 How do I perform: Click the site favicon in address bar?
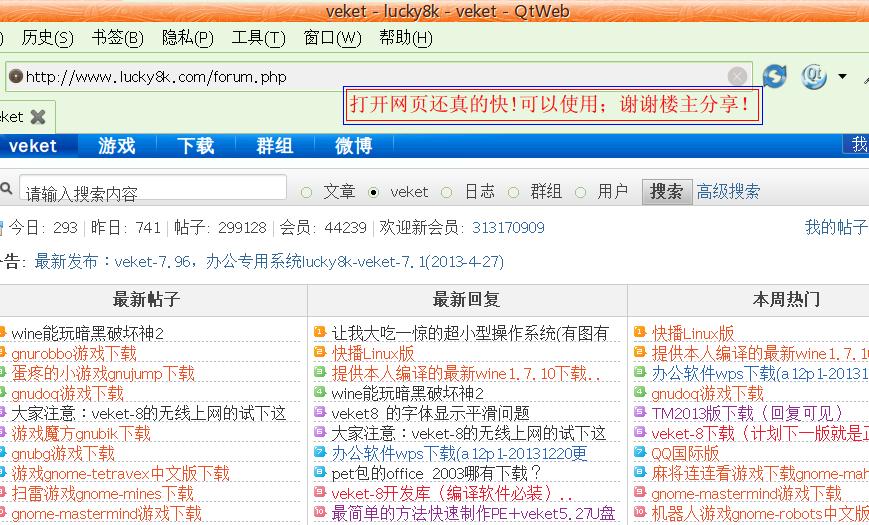click(x=16, y=76)
